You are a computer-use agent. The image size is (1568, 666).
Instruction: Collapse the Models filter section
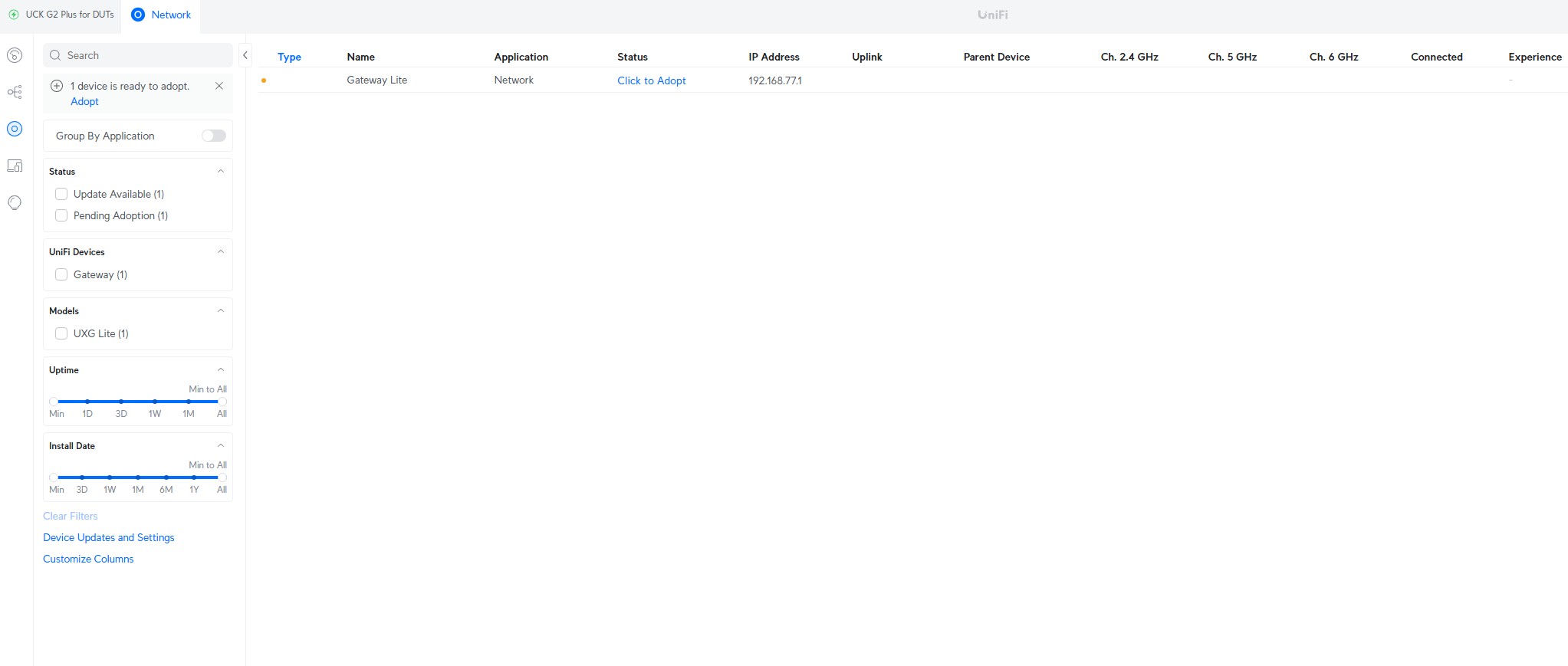point(221,310)
